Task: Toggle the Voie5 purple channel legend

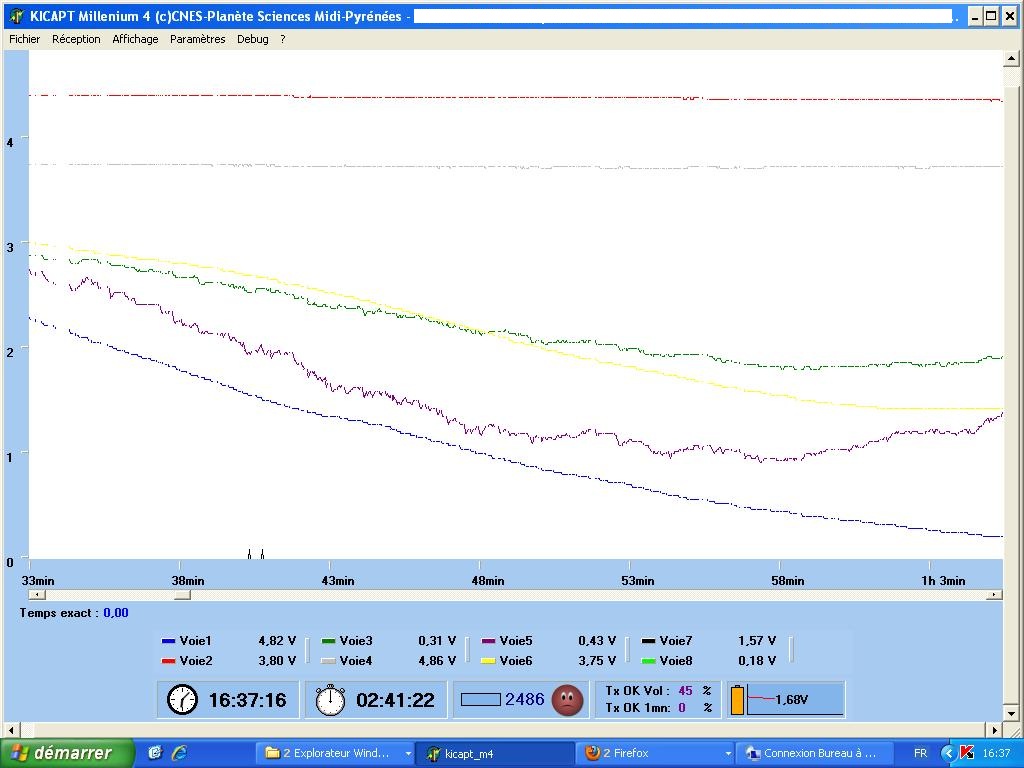Action: point(516,641)
